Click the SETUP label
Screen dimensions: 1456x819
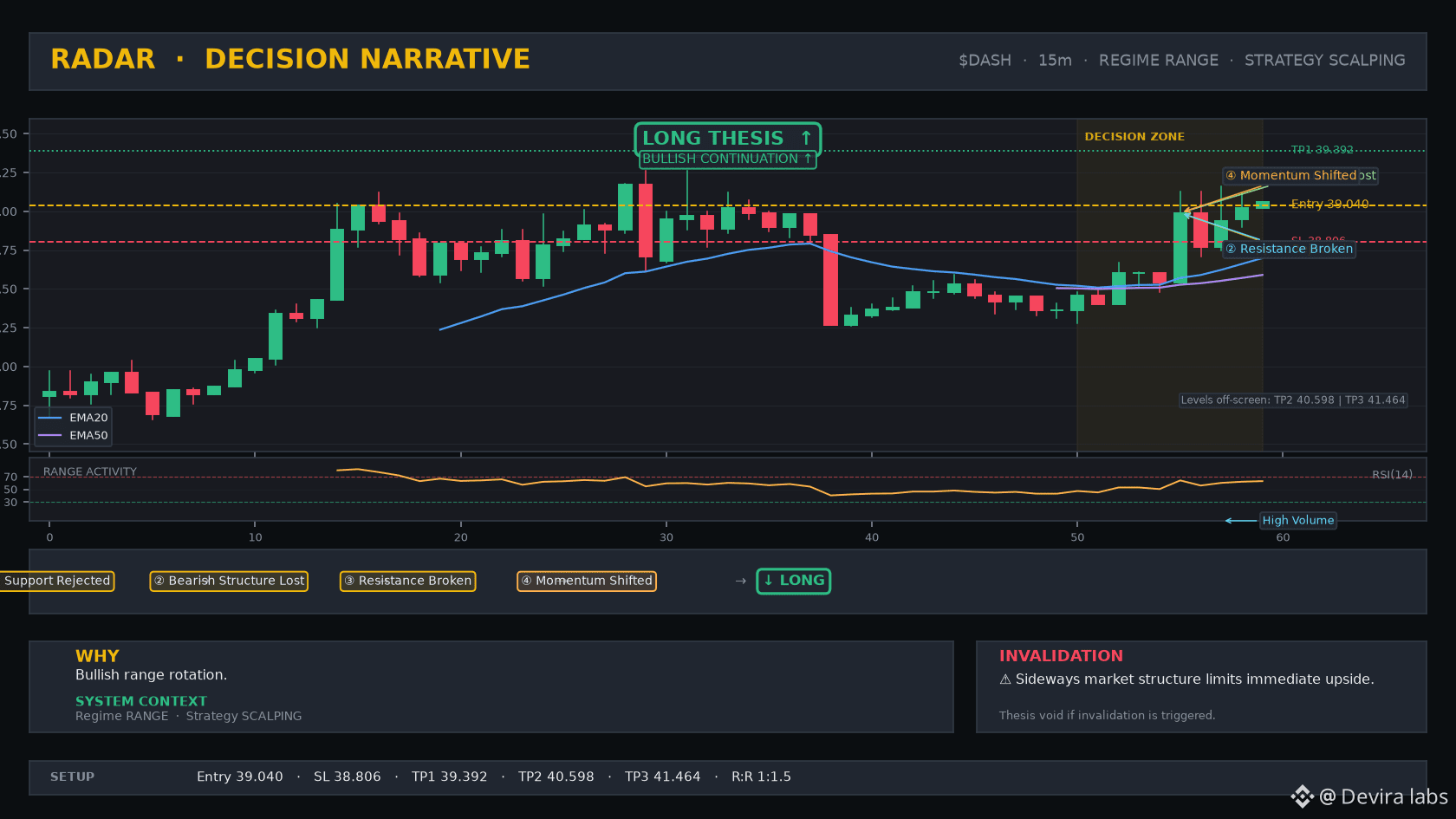tap(72, 777)
